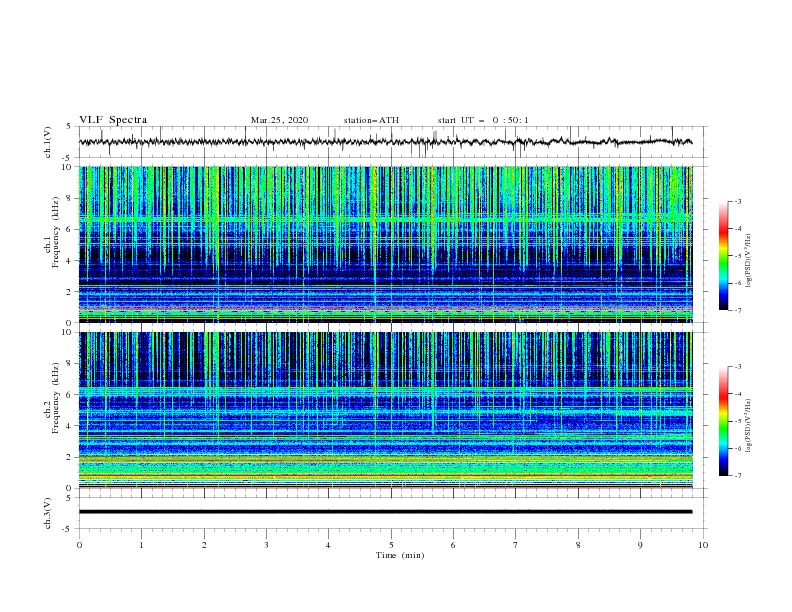
Task: Select the 'Mar.25, 2020' date text
Action: (x=279, y=120)
